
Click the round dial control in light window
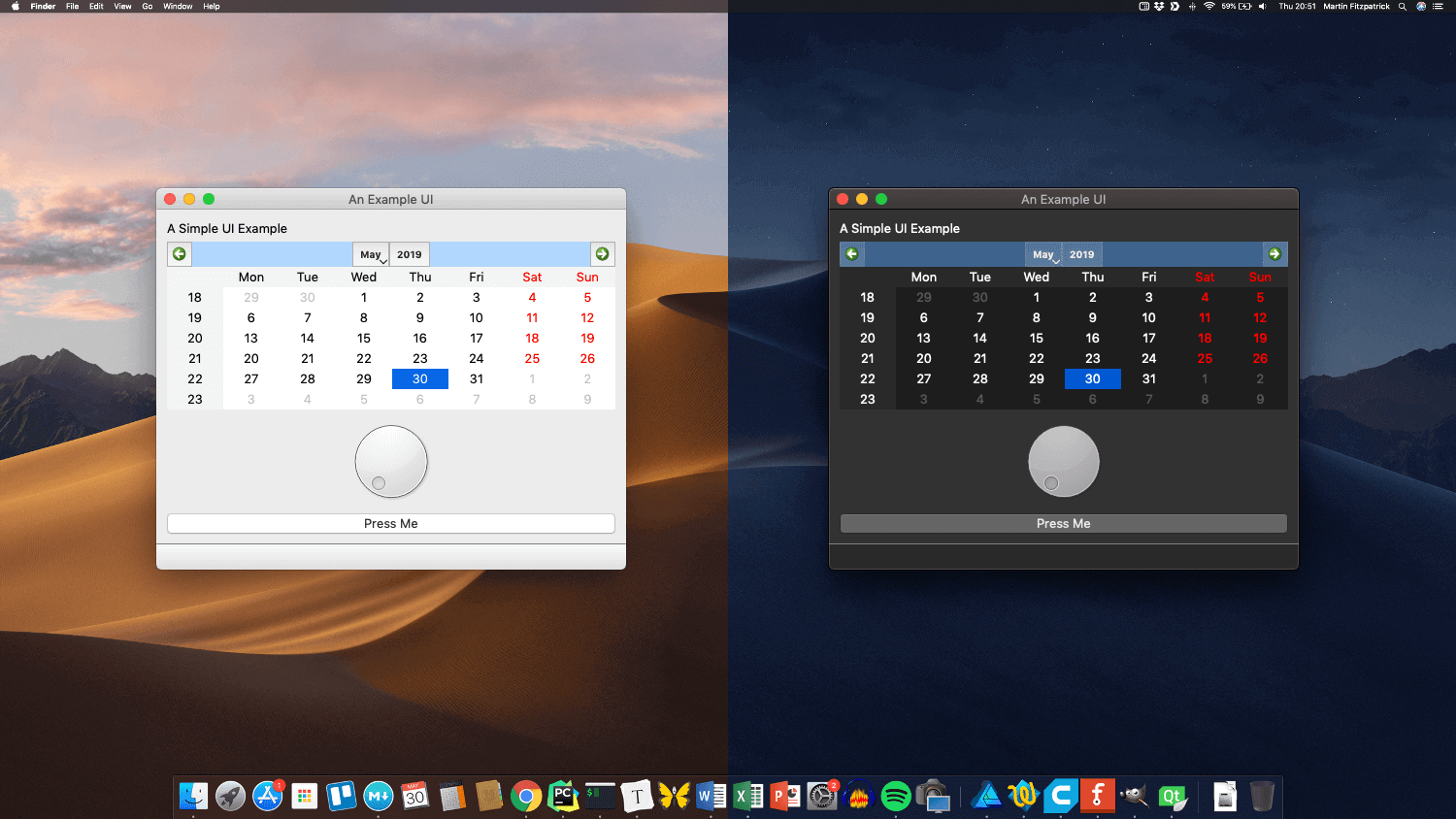[x=391, y=461]
